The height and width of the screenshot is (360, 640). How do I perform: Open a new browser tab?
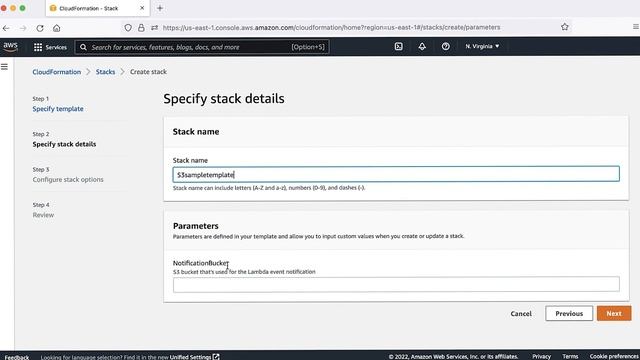click(x=160, y=8)
